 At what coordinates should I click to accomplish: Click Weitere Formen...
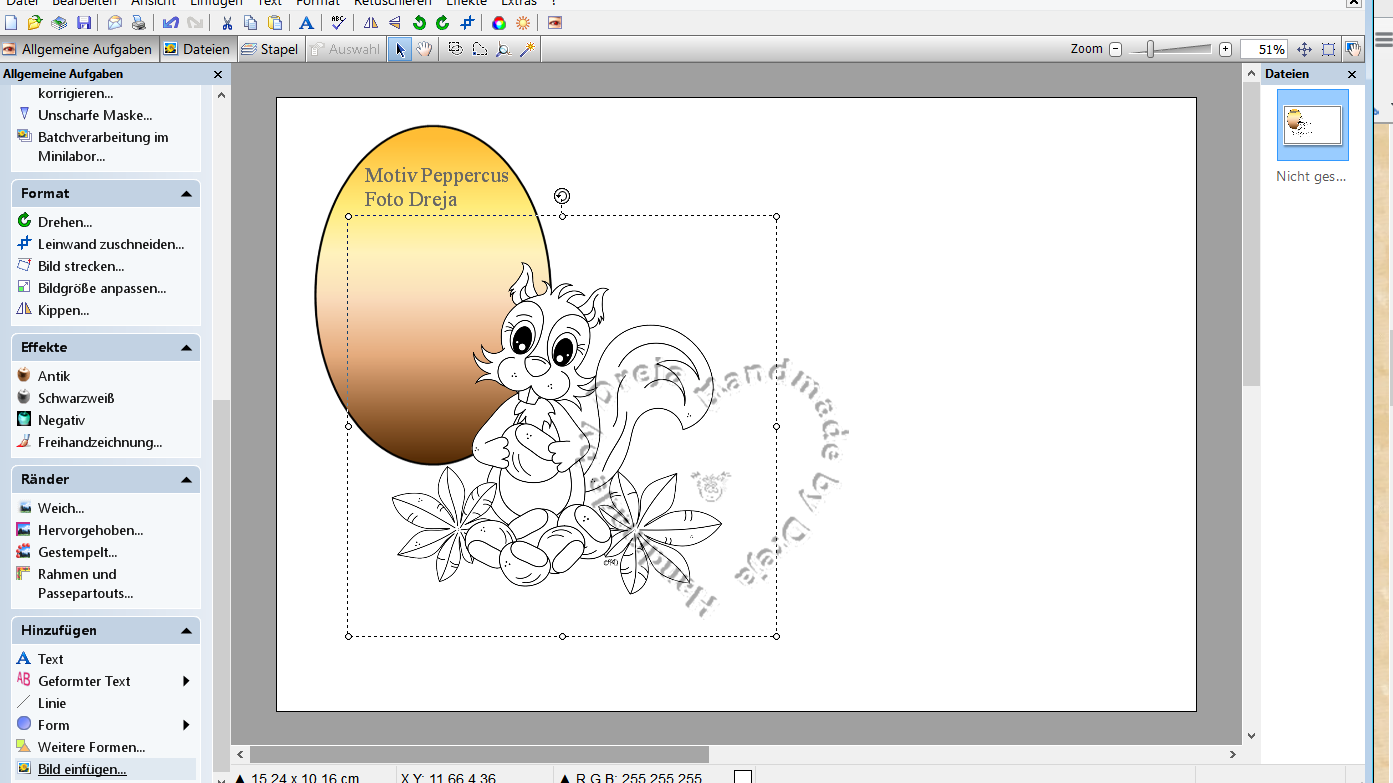pos(92,747)
